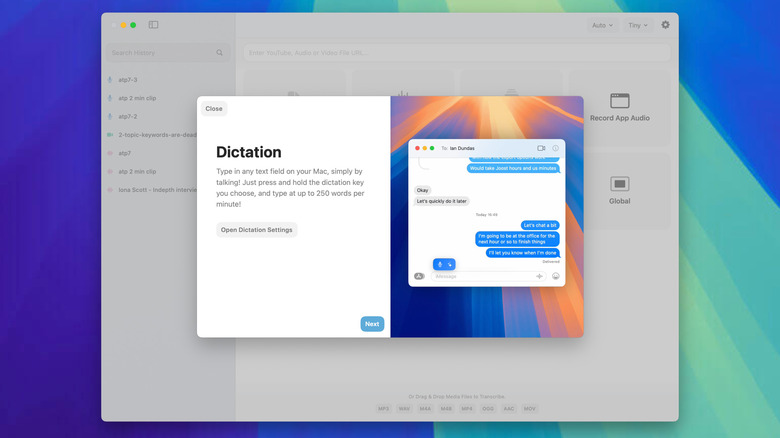Click the OGG format tag
The image size is (780, 438).
coord(488,409)
